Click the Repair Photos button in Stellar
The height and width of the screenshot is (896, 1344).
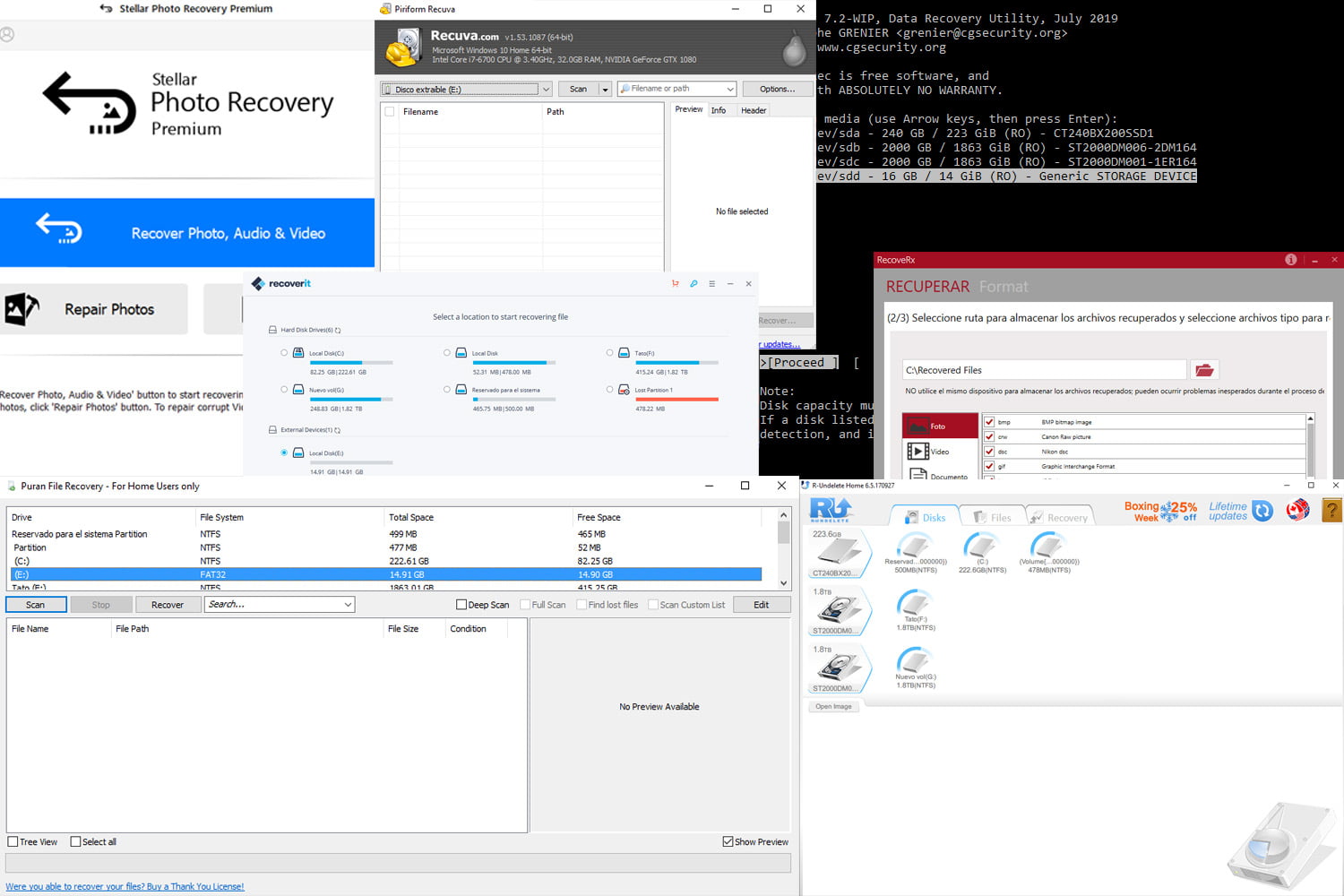pos(94,309)
